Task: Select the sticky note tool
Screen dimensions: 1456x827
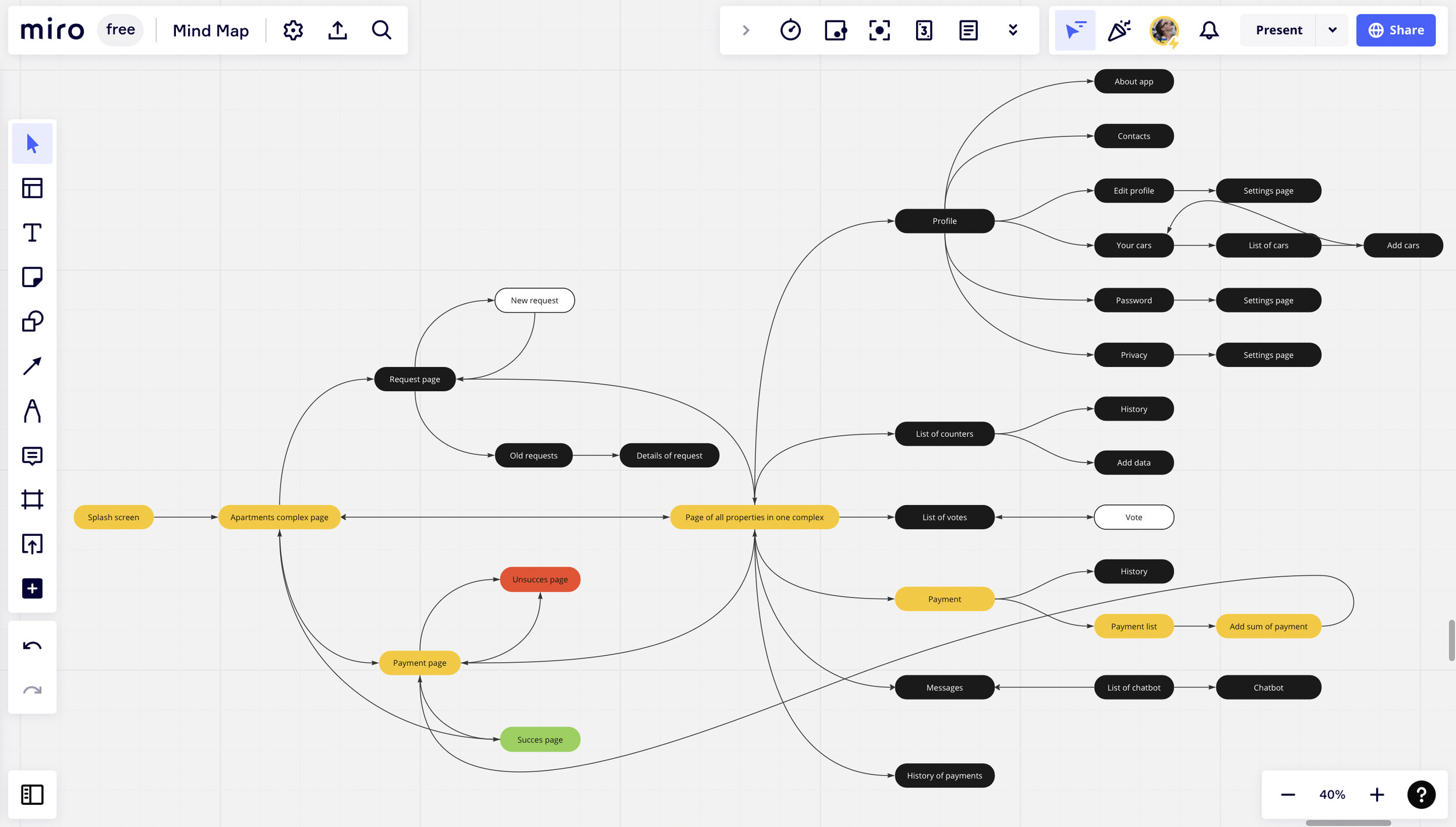Action: 32,277
